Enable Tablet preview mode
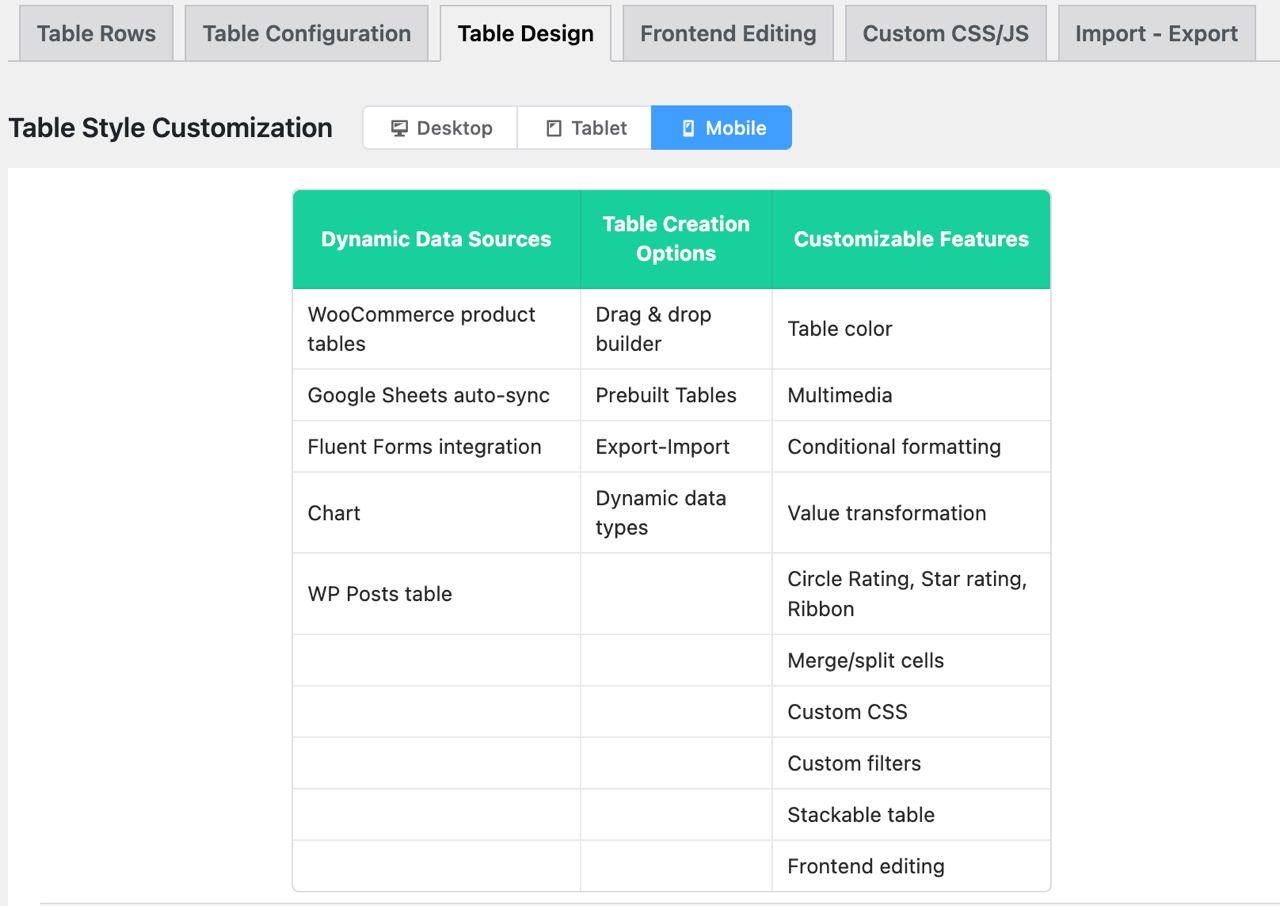The width and height of the screenshot is (1280, 906). click(584, 127)
